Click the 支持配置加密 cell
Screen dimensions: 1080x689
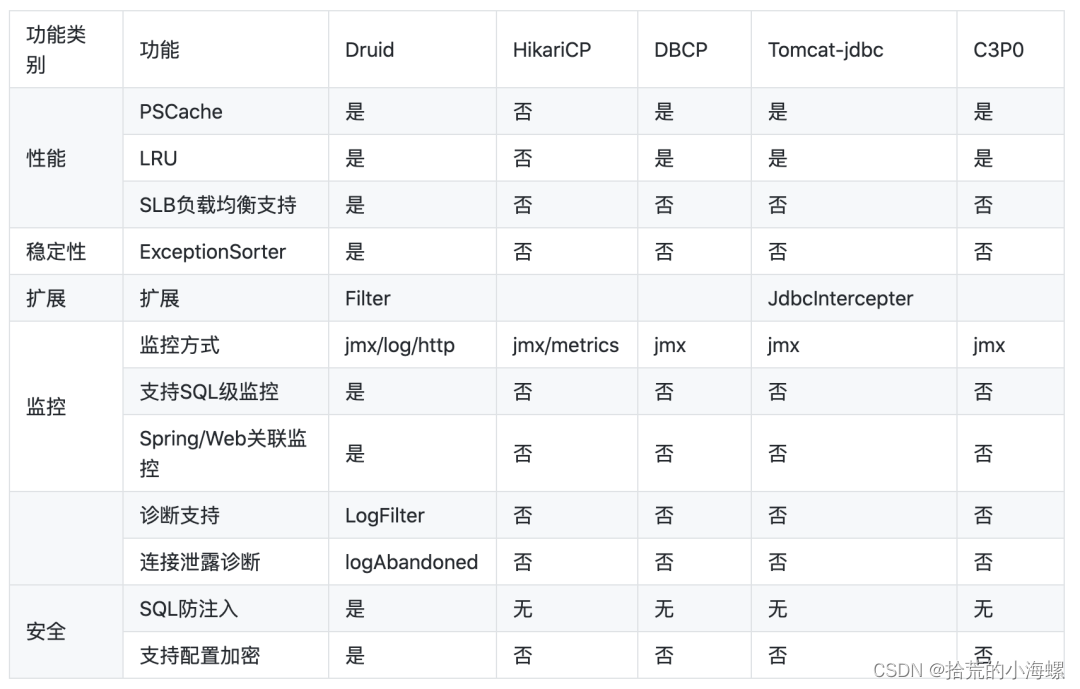coord(226,655)
